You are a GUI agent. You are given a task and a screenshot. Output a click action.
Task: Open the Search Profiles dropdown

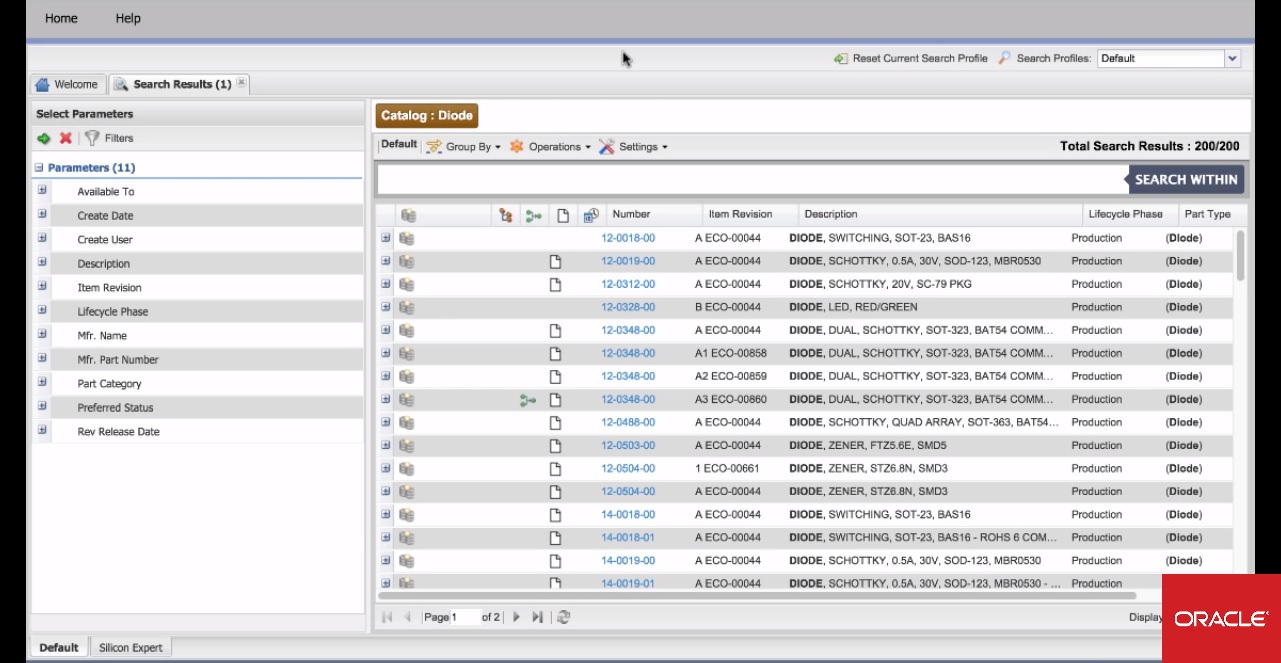[1232, 57]
